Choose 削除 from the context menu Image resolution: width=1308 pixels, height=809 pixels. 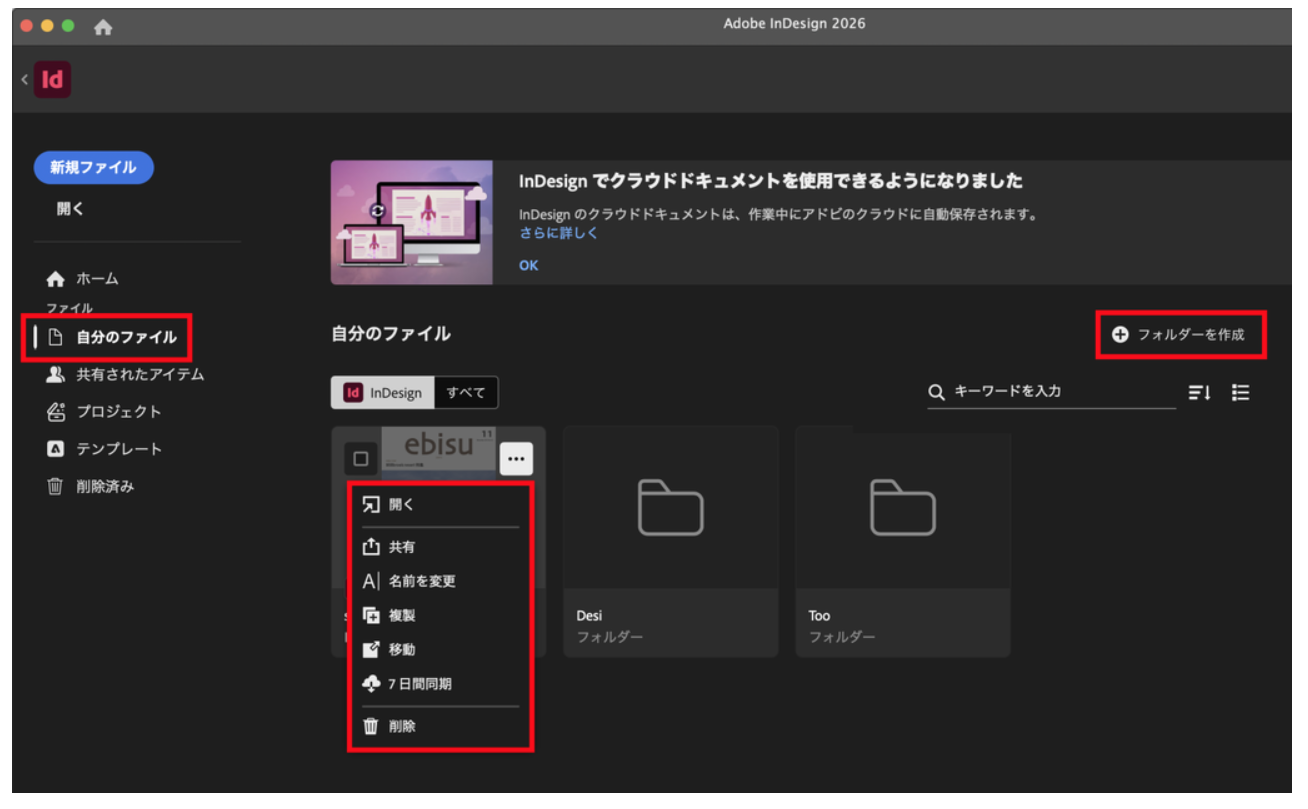(x=402, y=727)
